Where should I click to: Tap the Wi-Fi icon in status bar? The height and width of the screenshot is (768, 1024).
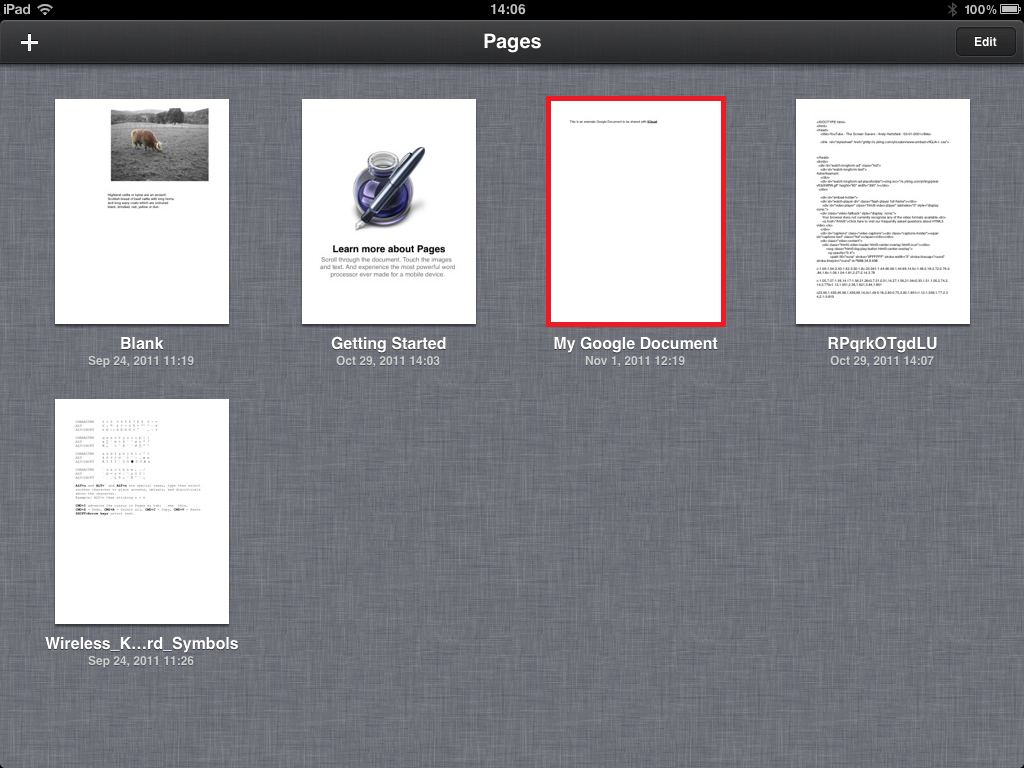[45, 9]
